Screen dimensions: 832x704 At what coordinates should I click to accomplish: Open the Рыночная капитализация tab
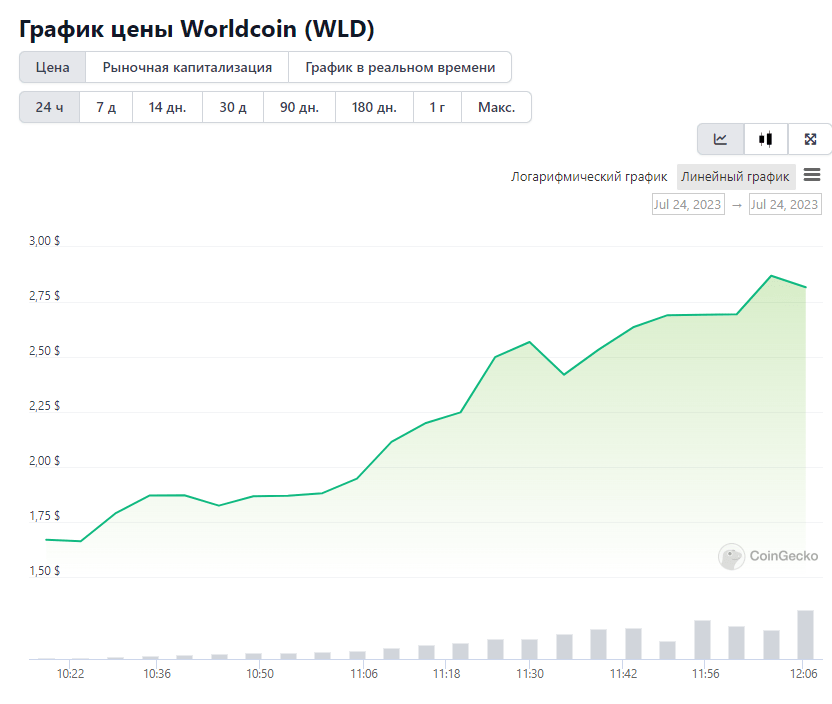(x=187, y=67)
